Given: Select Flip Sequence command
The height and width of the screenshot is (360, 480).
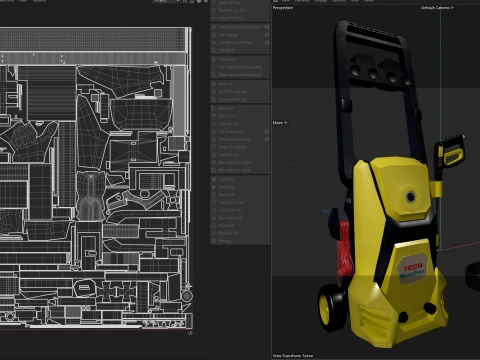Looking at the screenshot, I should 240,218.
